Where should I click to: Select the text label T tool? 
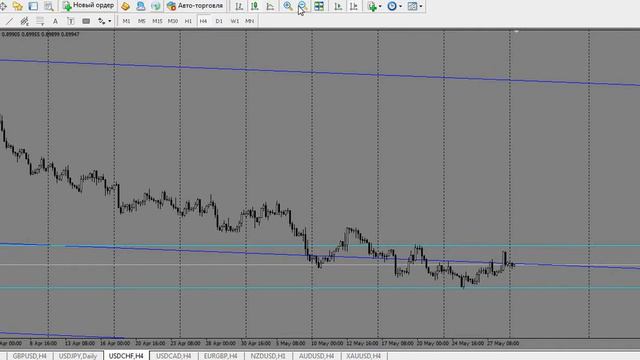click(70, 21)
